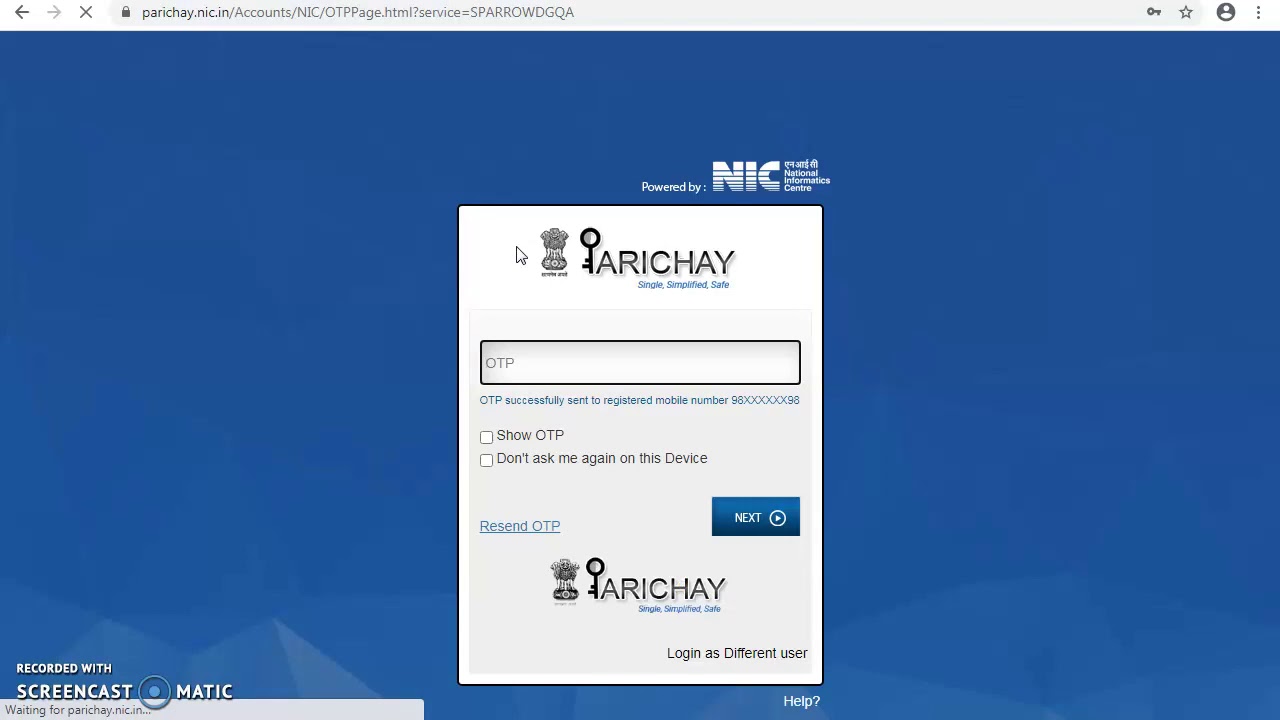
Task: Open Chrome three-dot menu
Action: tap(1258, 12)
